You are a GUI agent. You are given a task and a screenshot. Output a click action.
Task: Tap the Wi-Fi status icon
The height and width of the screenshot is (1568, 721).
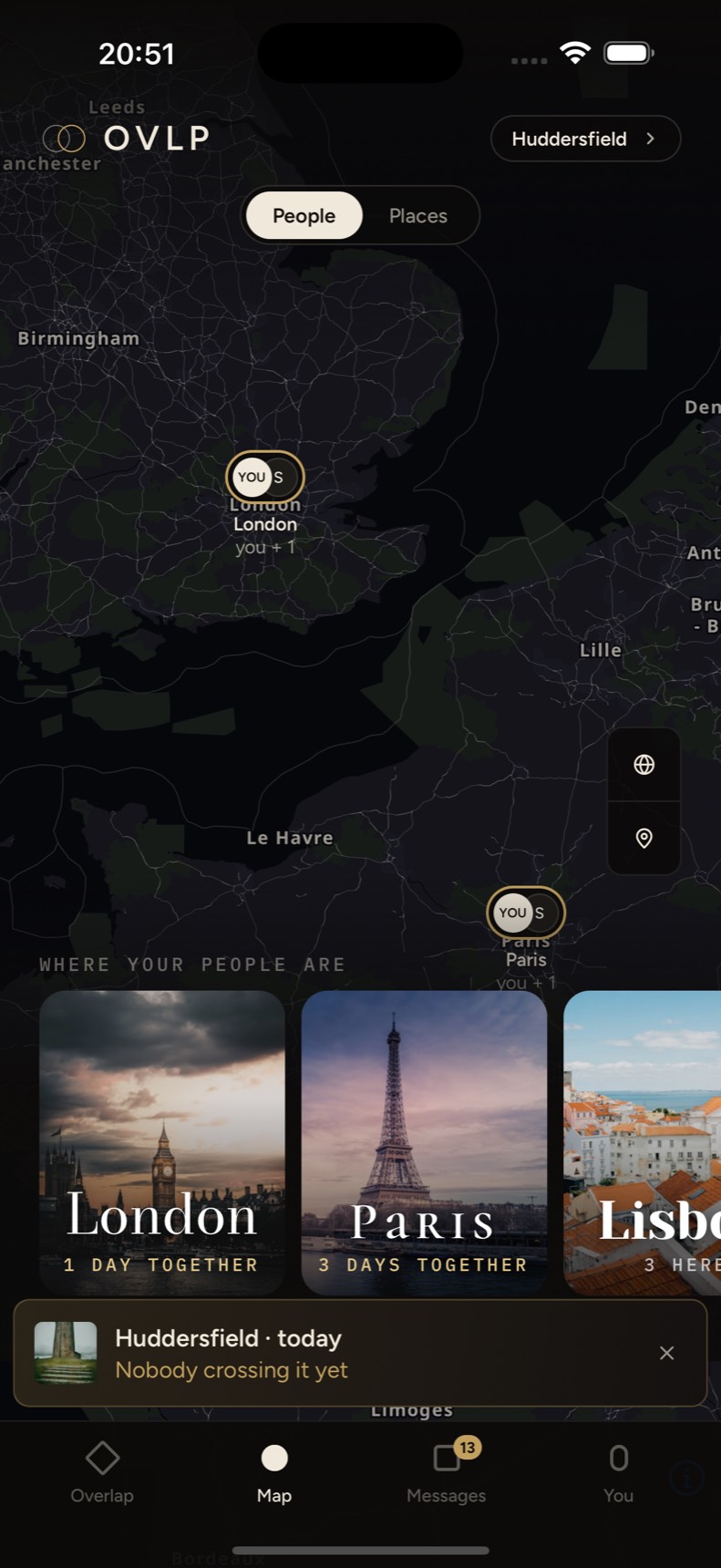pyautogui.click(x=575, y=53)
